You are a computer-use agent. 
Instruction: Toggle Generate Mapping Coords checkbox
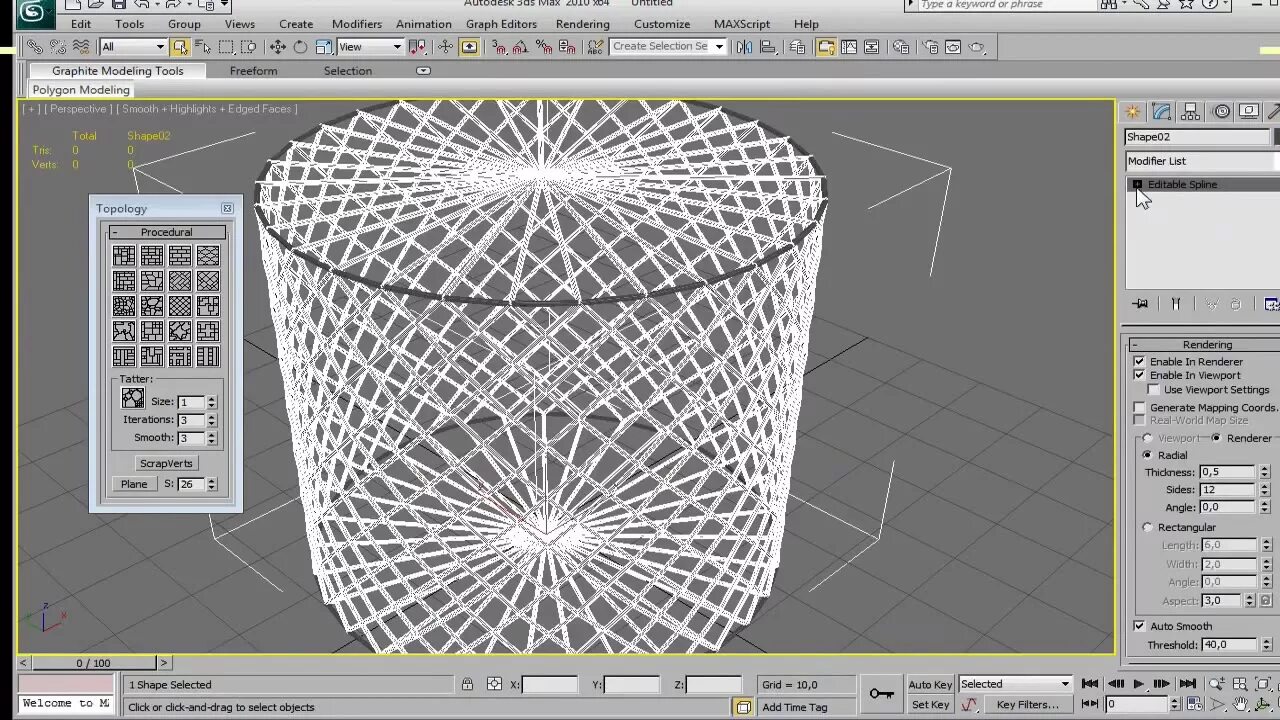(x=1139, y=408)
